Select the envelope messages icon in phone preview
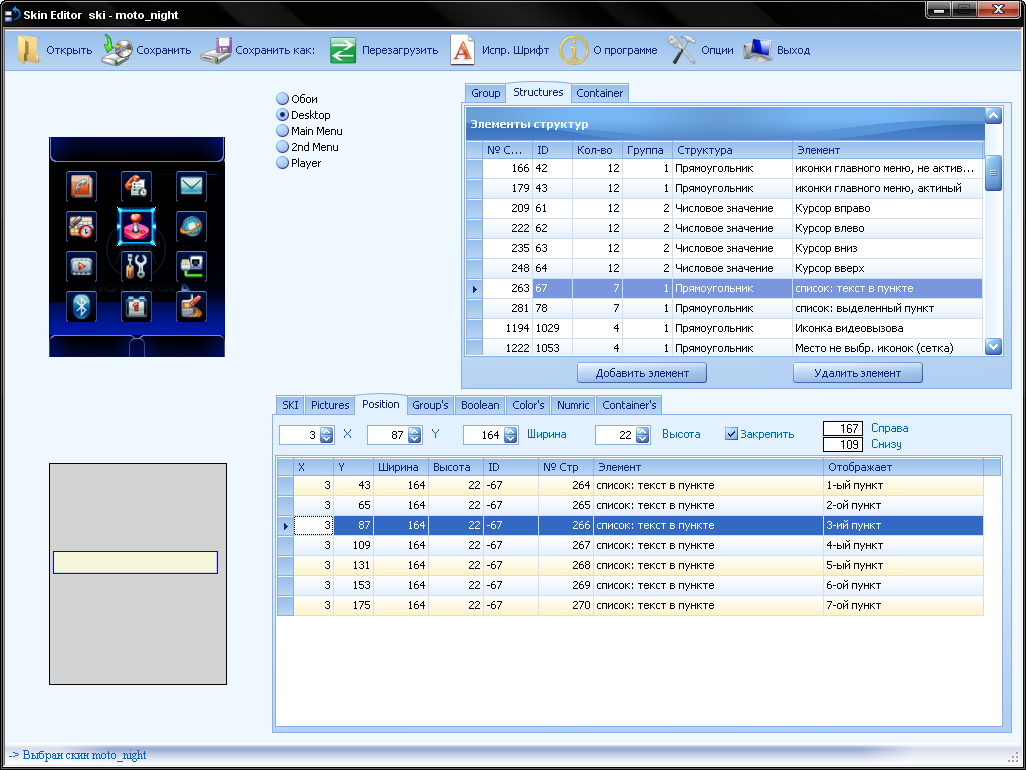Screen dimensions: 1026x770 click(191, 186)
